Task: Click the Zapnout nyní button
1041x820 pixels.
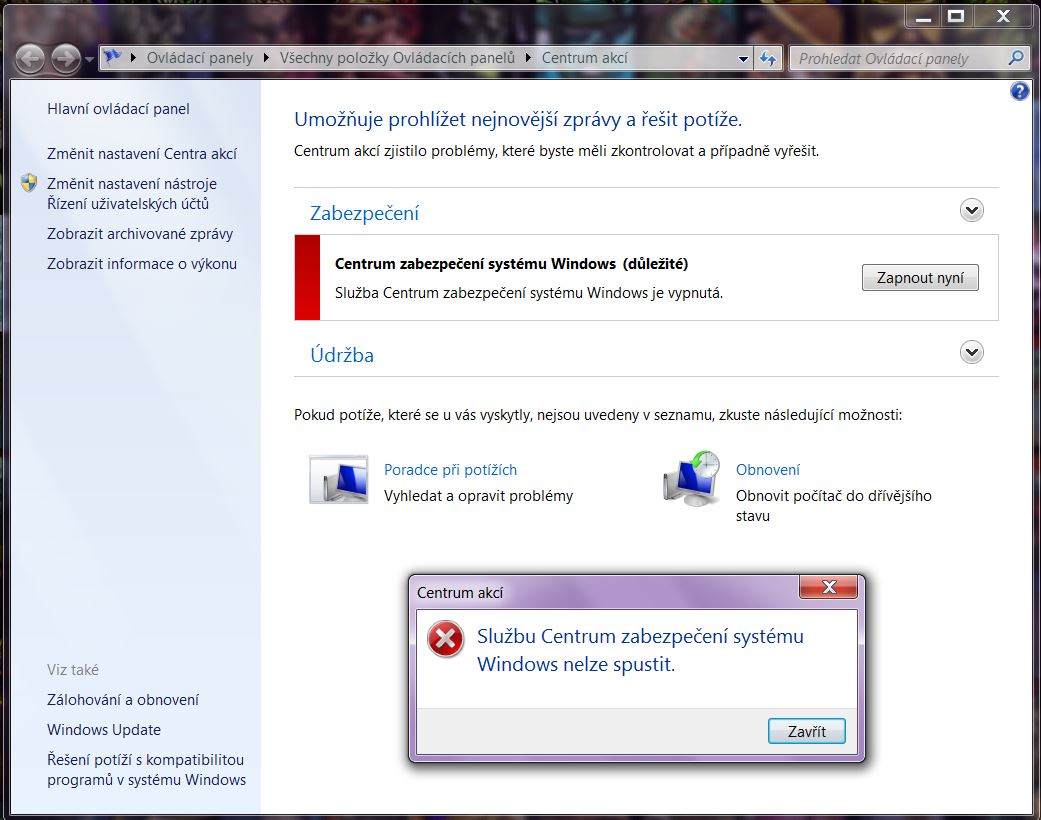Action: (x=920, y=278)
